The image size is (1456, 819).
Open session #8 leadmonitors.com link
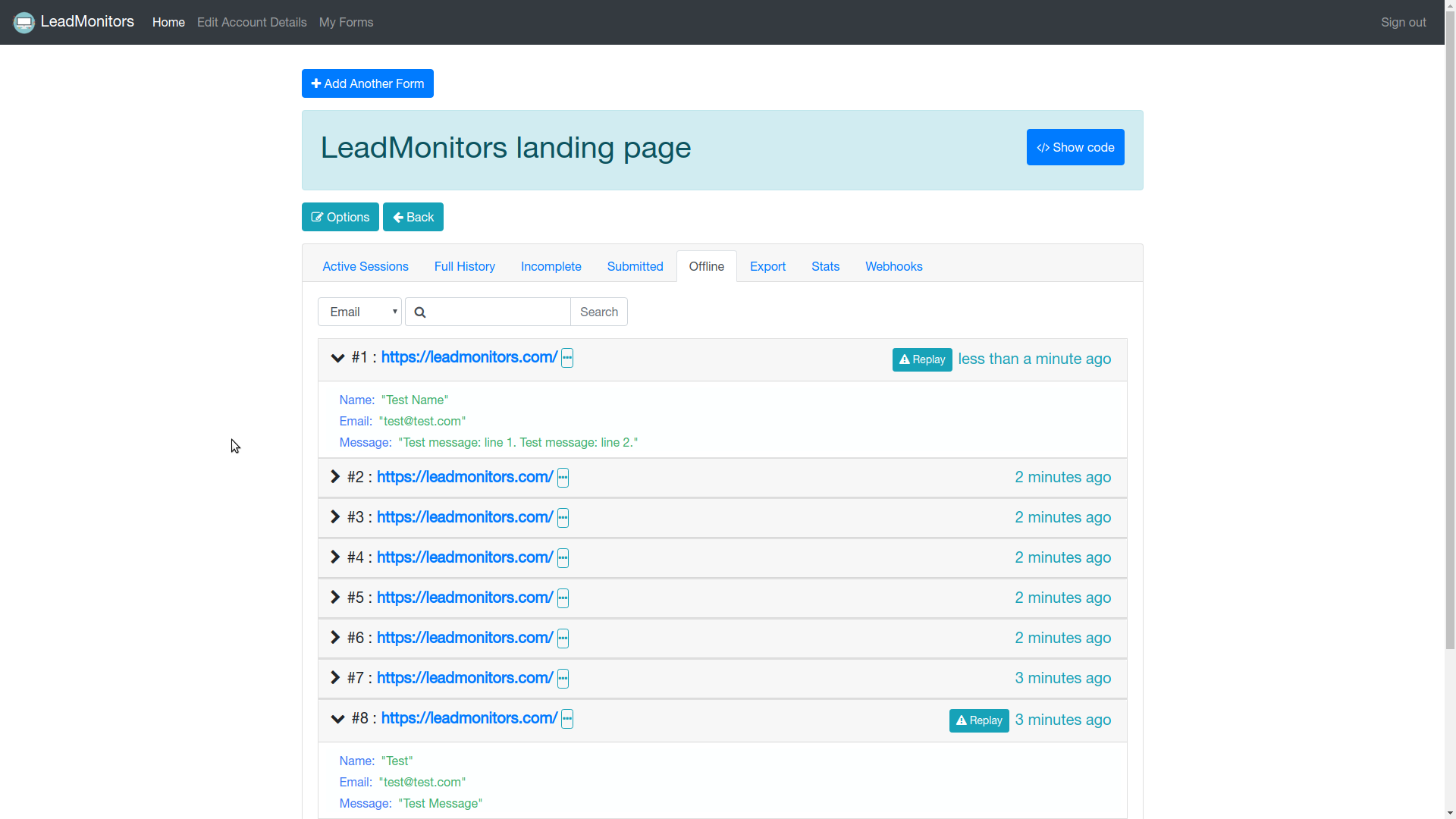469,718
